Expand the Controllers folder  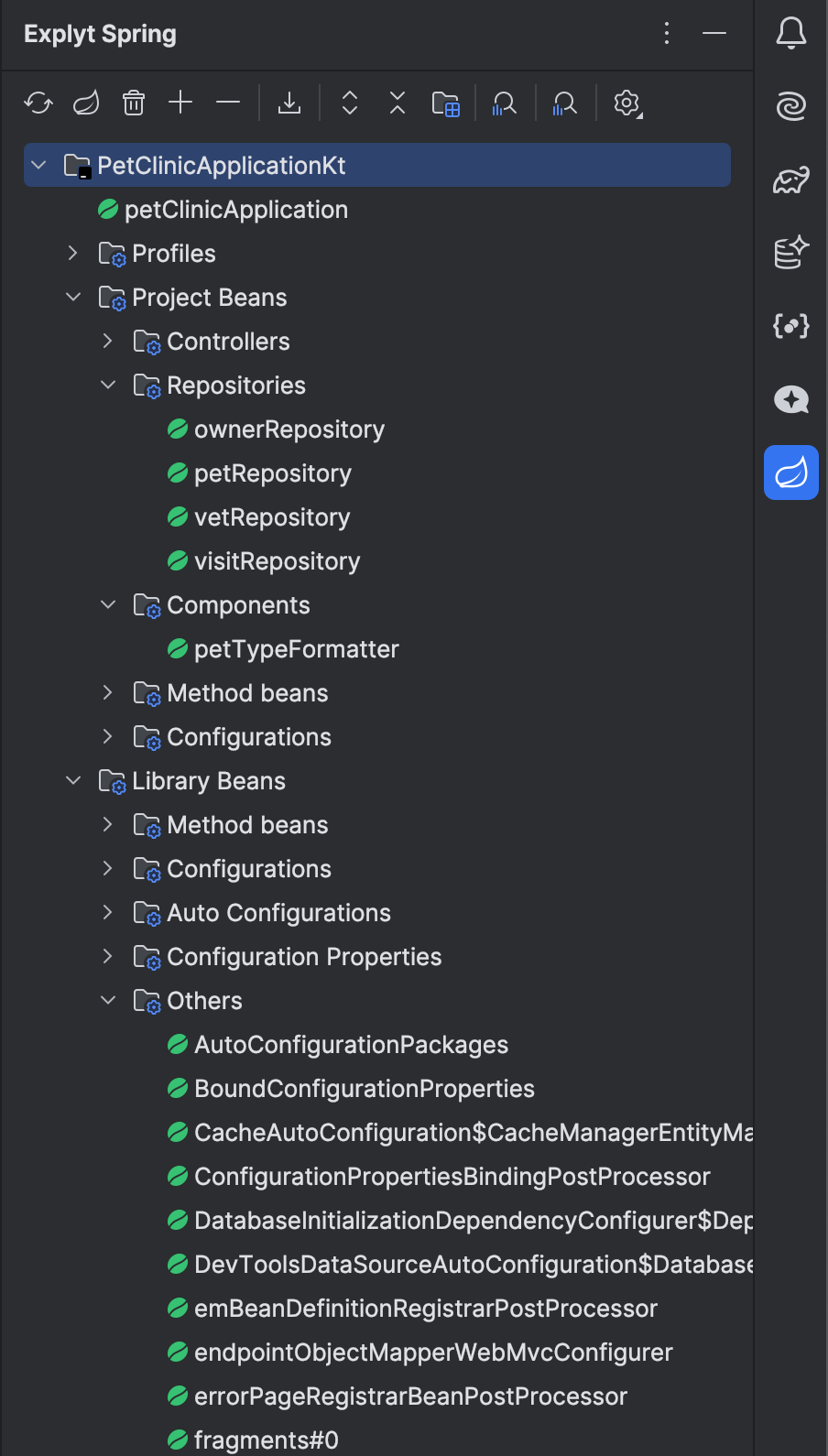(108, 341)
